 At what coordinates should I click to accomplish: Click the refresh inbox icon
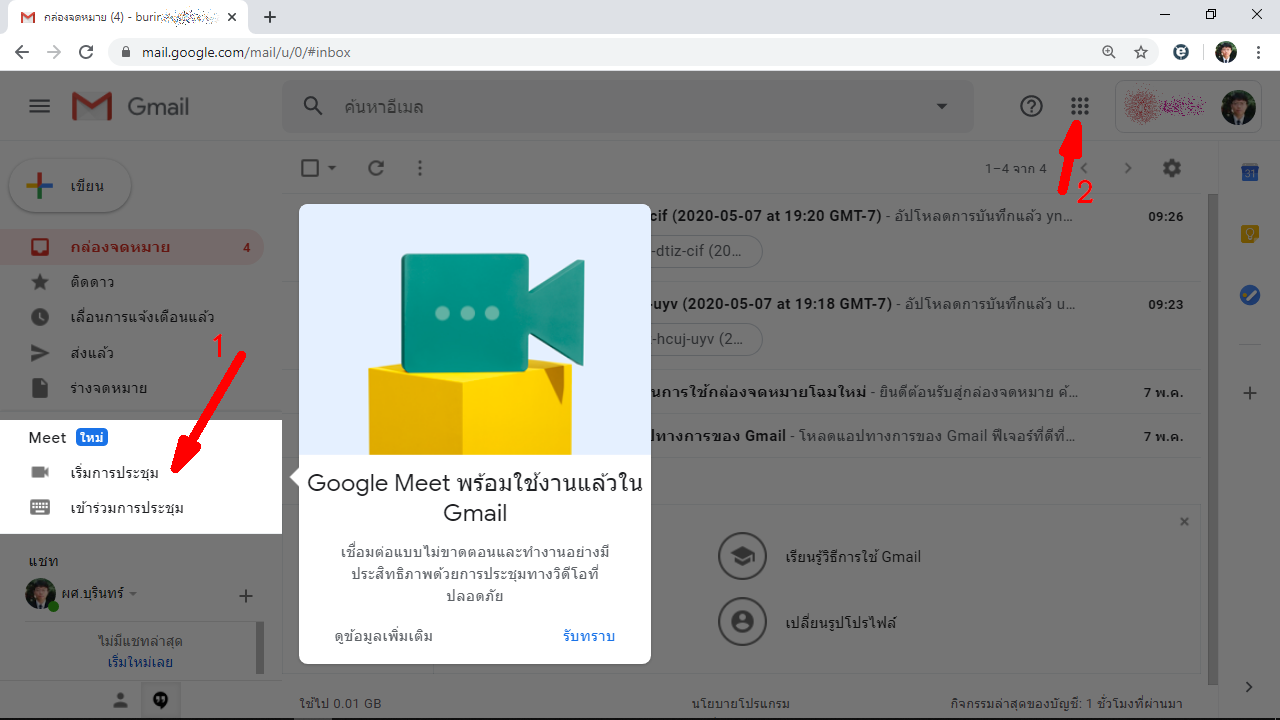[x=376, y=168]
